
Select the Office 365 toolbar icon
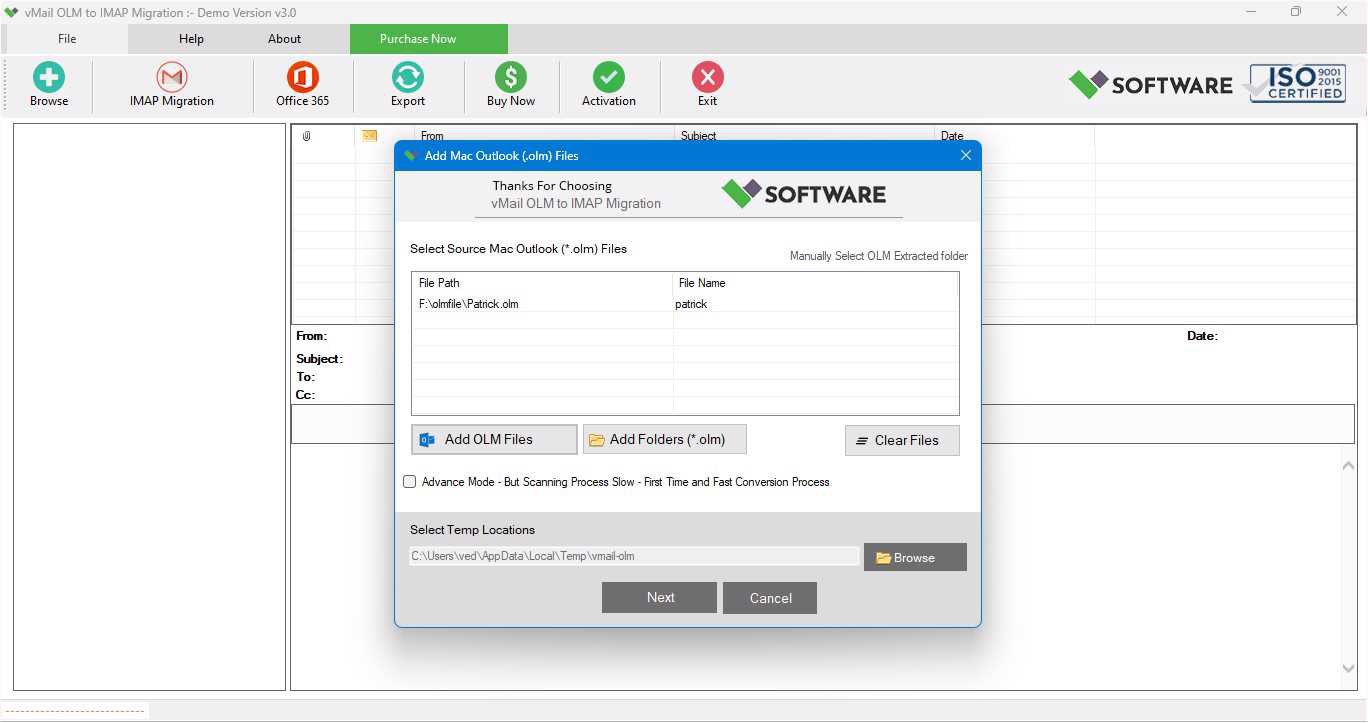point(302,77)
